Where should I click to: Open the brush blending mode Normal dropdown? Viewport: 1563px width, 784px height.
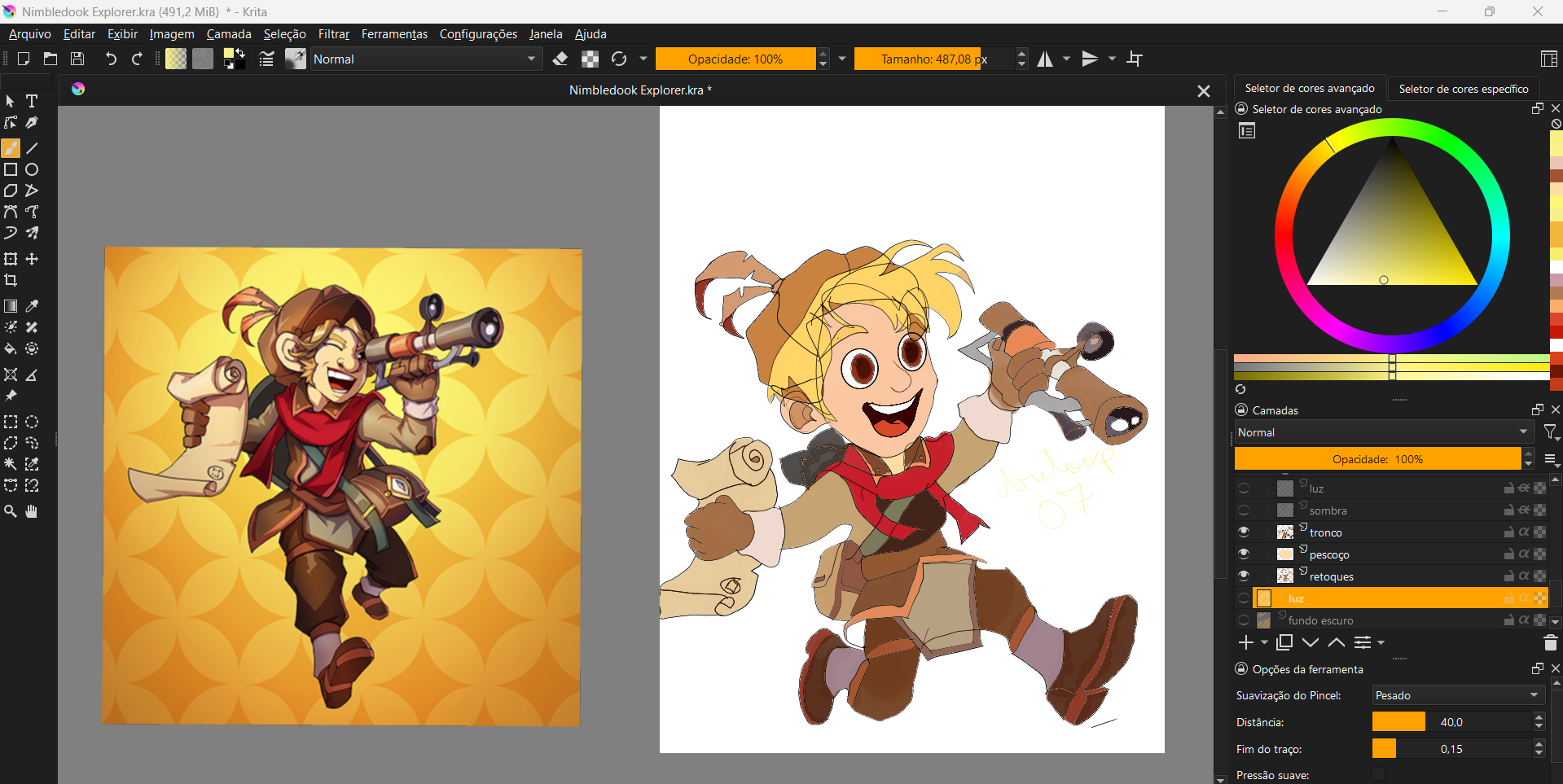424,59
